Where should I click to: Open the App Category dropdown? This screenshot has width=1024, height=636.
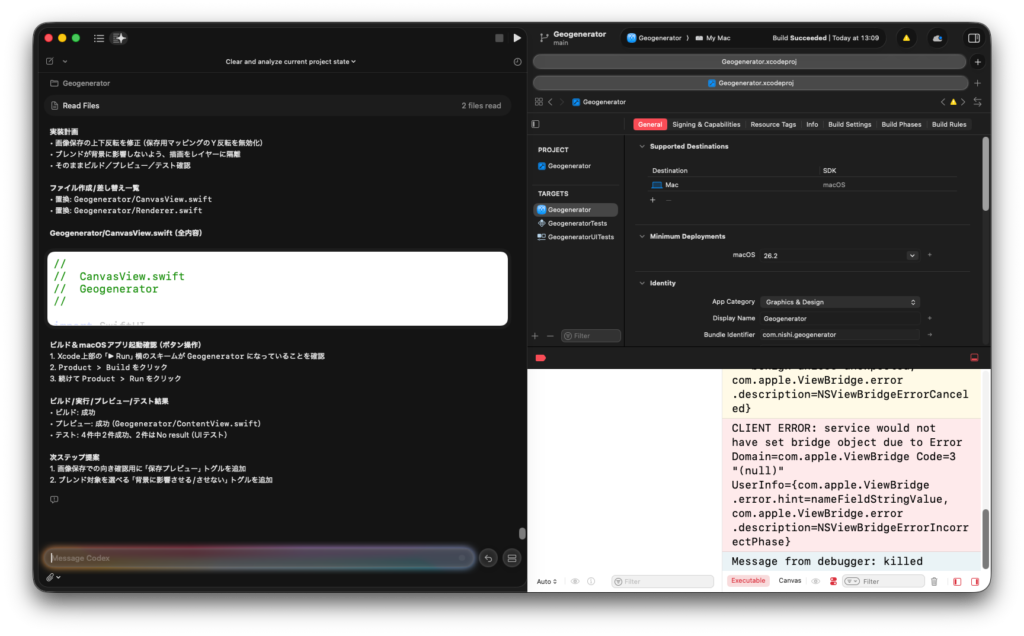[840, 302]
